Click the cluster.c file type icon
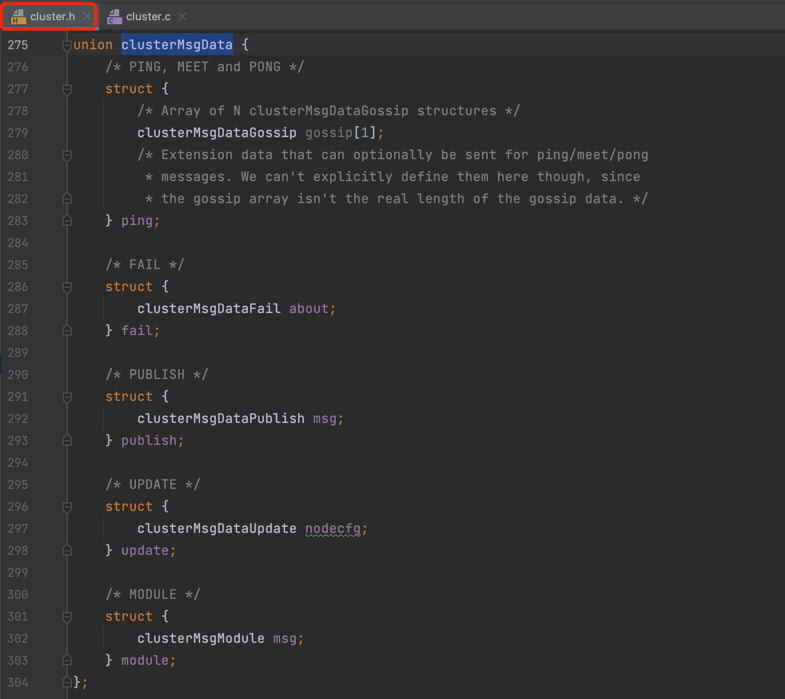 pos(115,17)
